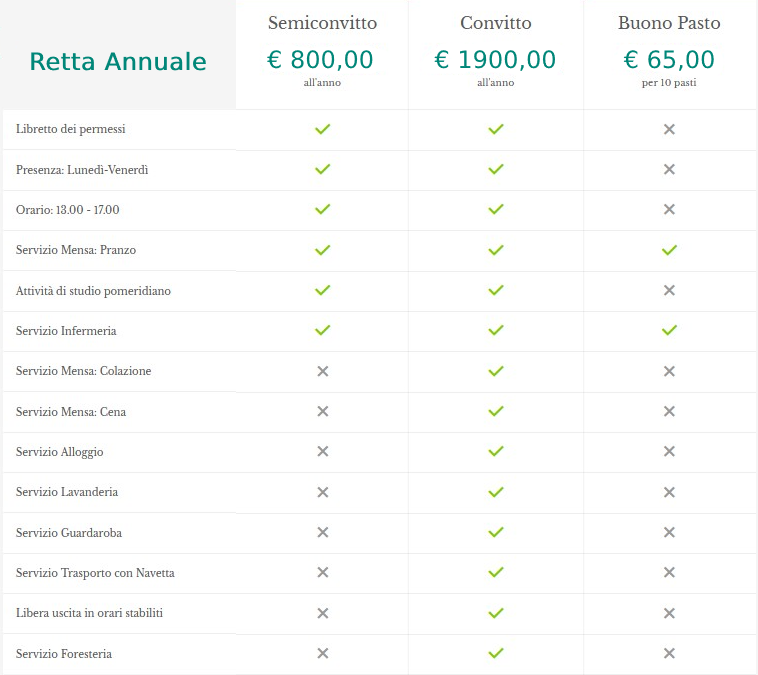Click the Orario: 13.00 - 17.00 label
Screen dimensions: 758x675
(x=67, y=210)
